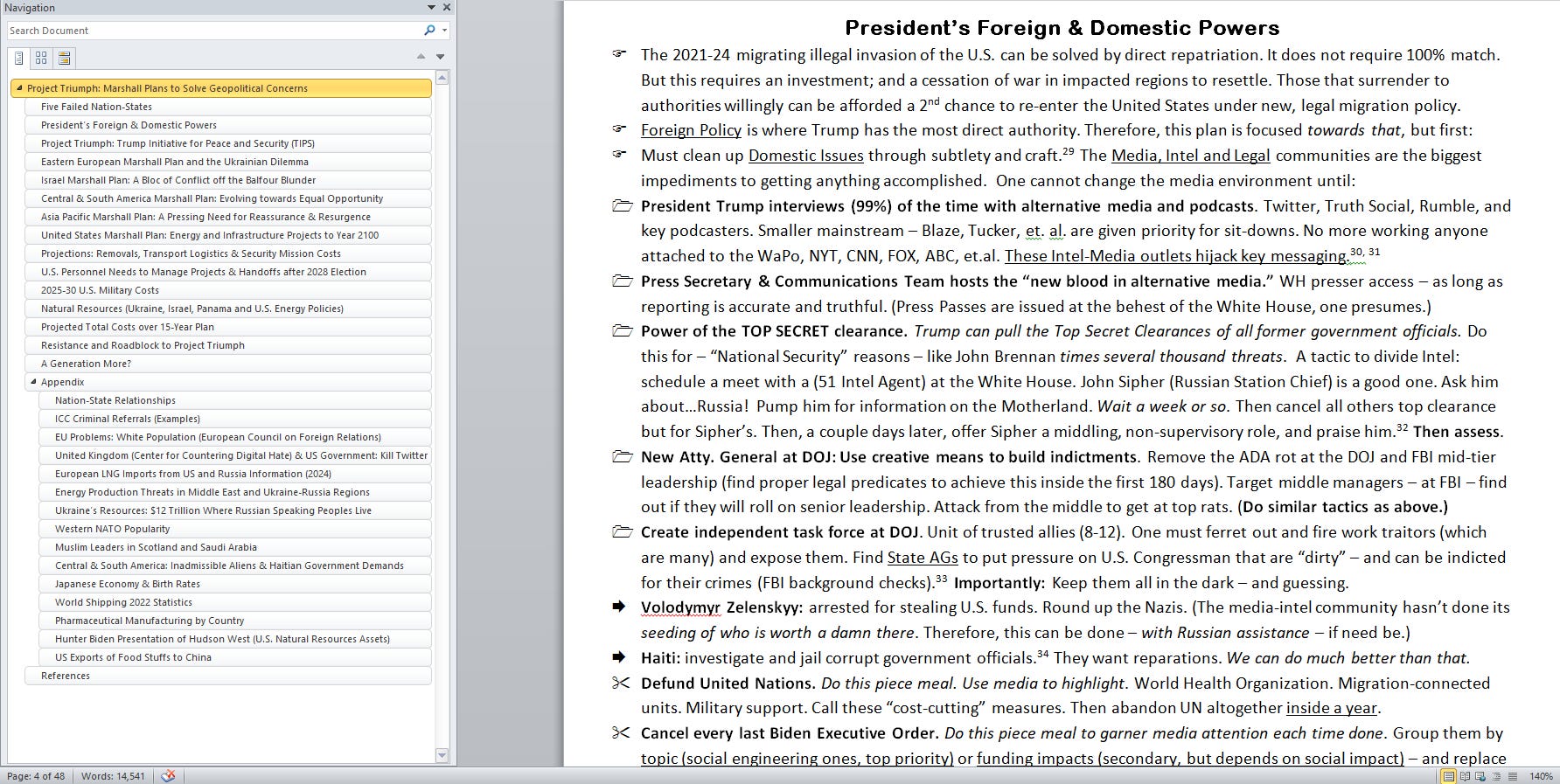
Task: Collapse the Appendix heading group
Action: (x=33, y=382)
